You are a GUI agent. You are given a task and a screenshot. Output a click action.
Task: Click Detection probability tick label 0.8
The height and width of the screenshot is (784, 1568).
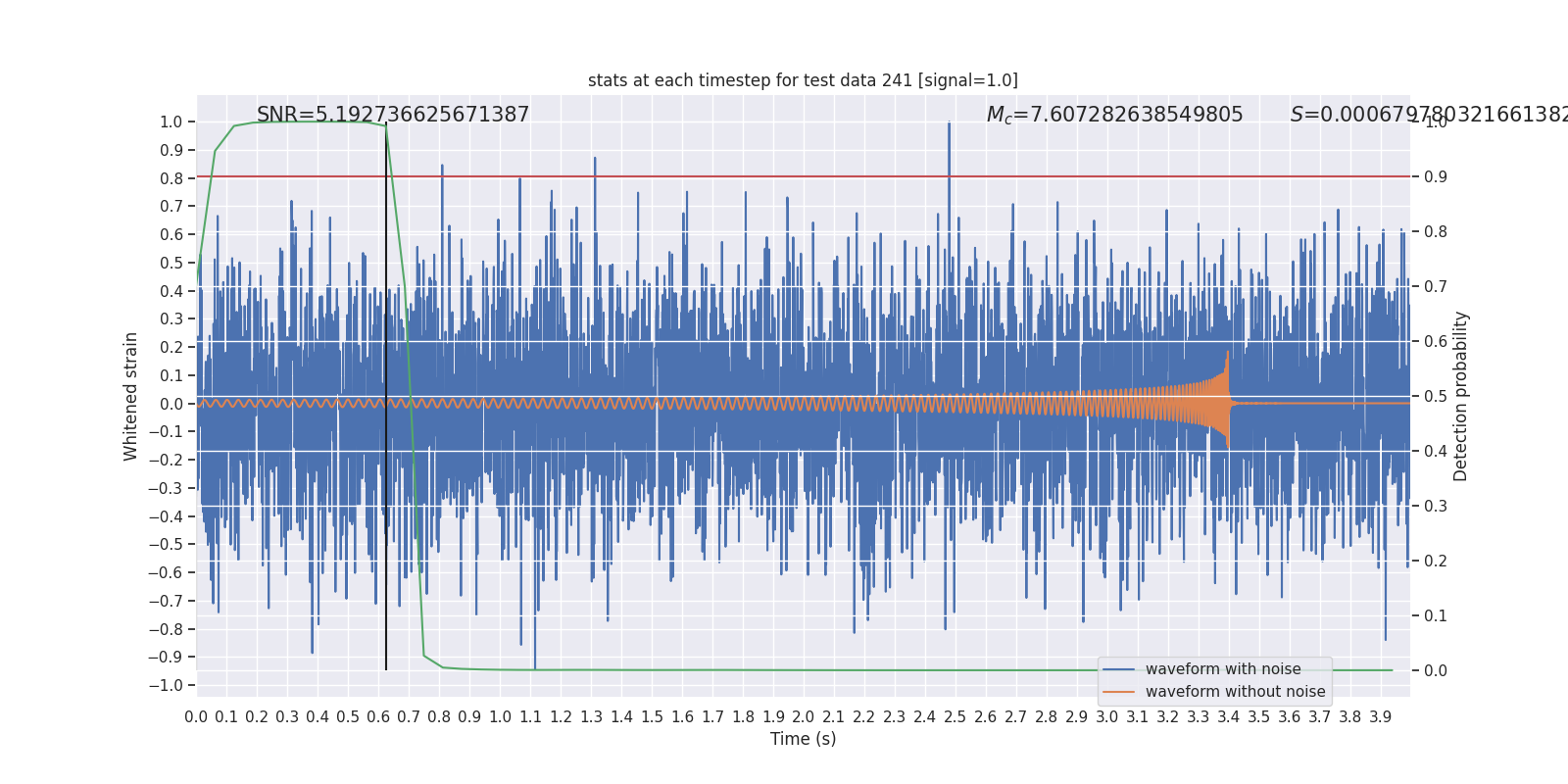click(1436, 232)
